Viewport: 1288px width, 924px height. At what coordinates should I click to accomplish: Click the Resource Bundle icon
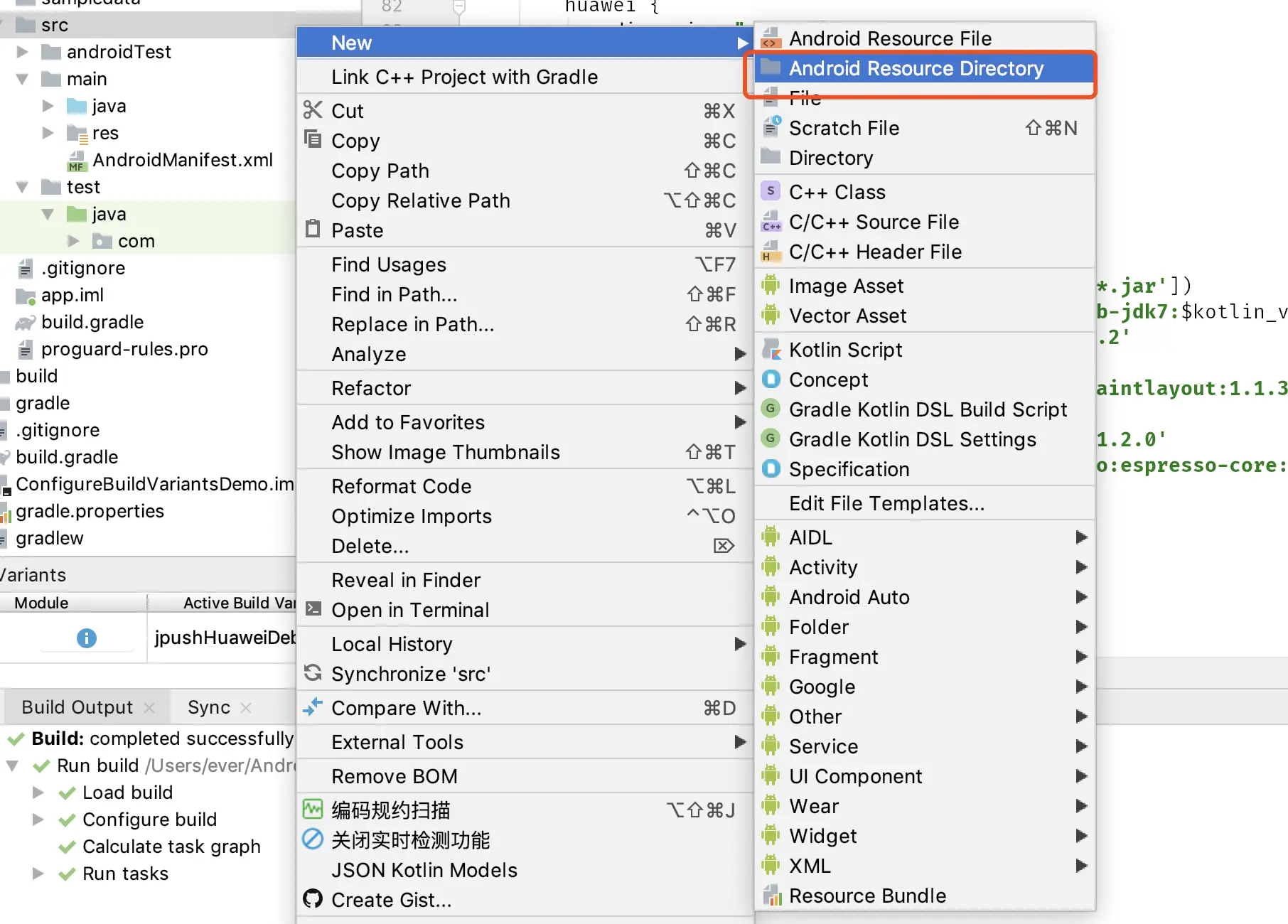coord(771,896)
